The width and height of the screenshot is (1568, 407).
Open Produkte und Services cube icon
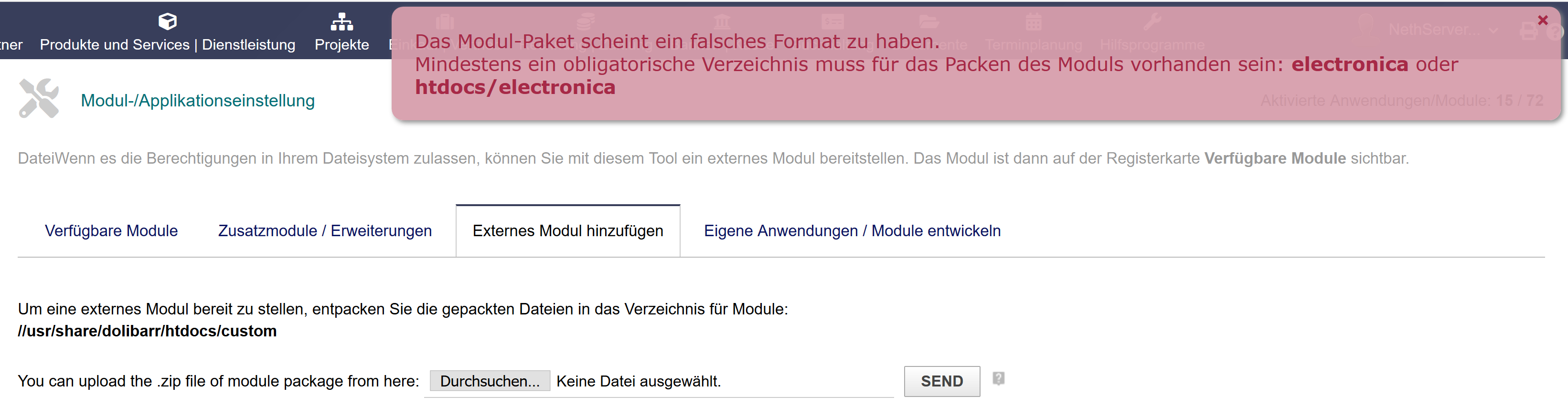[167, 22]
